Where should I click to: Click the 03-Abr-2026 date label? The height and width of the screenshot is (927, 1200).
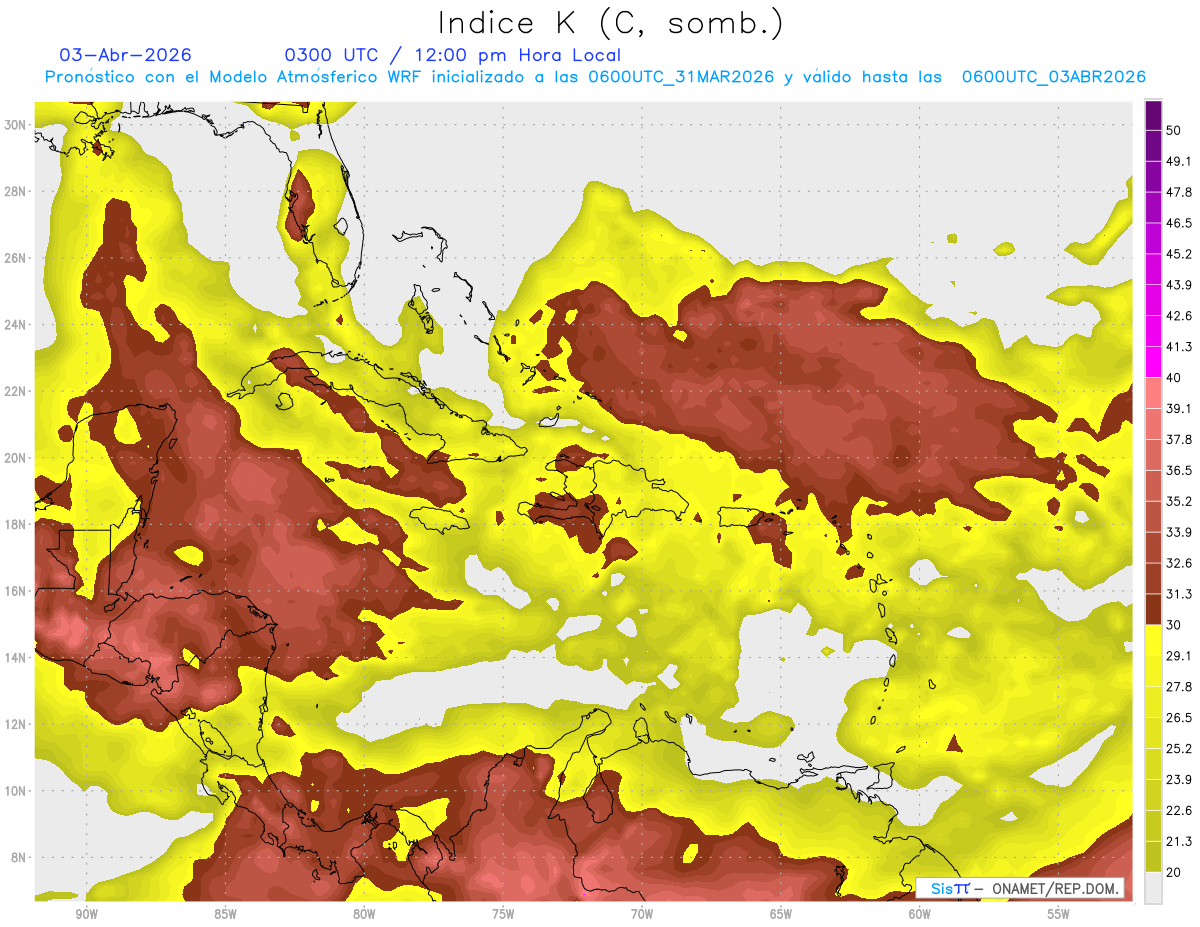click(126, 55)
